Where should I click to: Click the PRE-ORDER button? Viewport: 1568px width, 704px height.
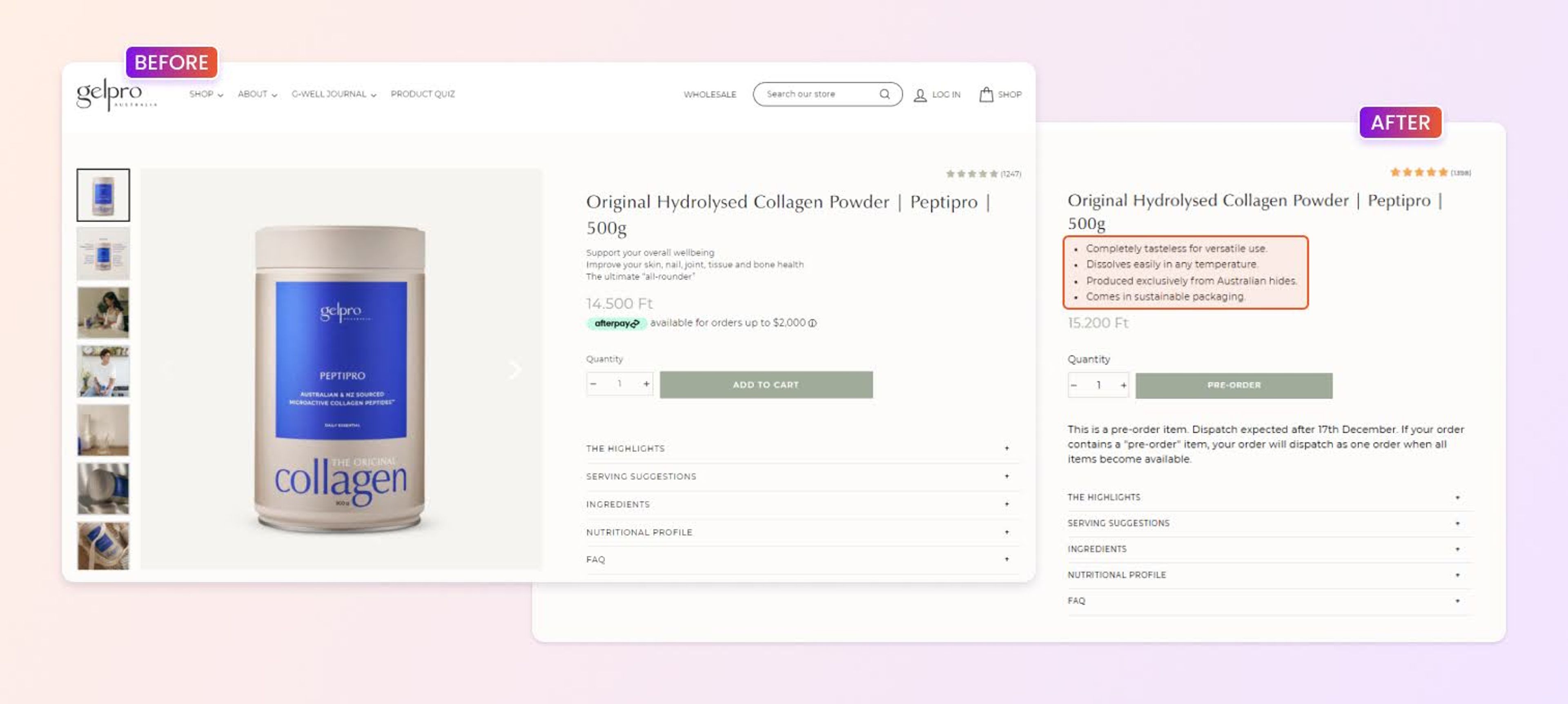coord(1234,385)
